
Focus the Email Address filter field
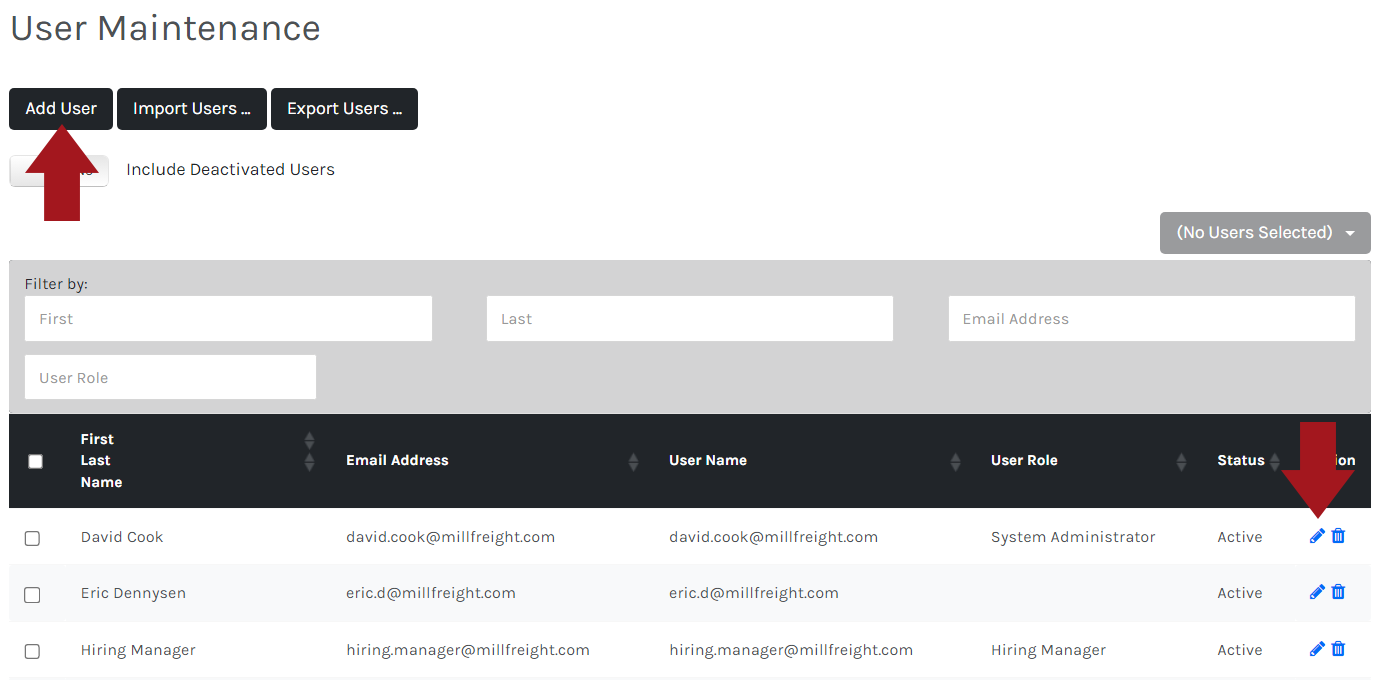point(1152,319)
